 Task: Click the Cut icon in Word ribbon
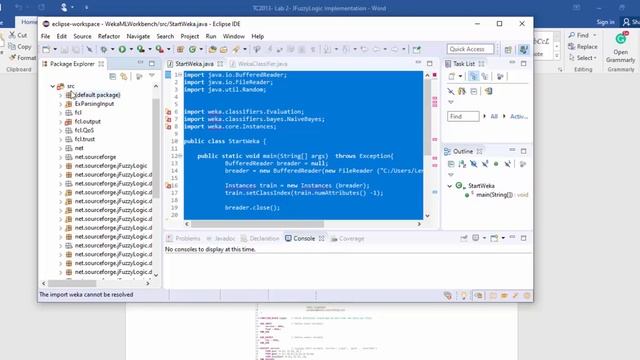point(12,35)
